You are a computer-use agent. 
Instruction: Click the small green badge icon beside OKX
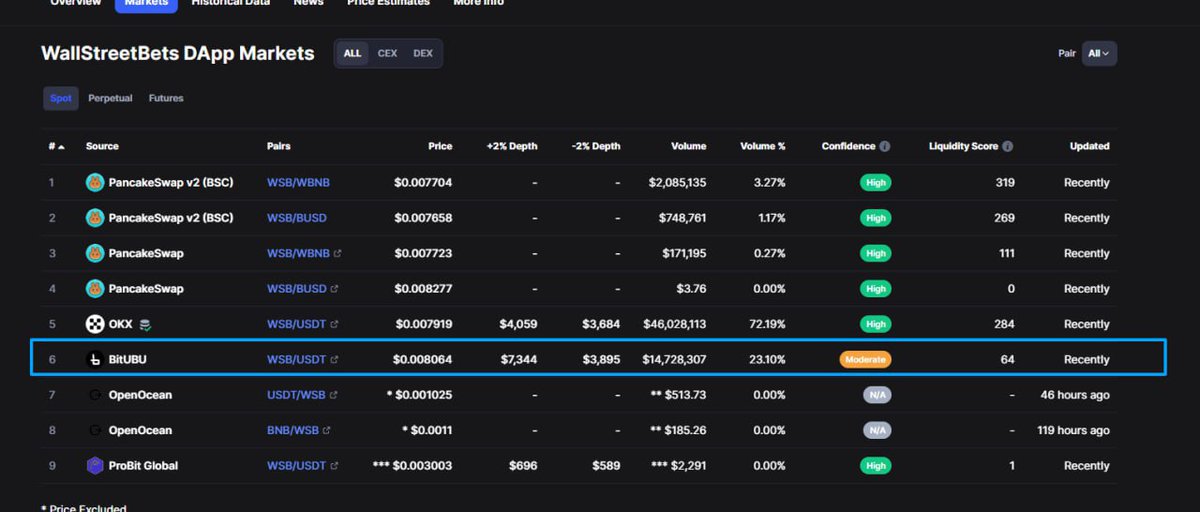tap(146, 324)
